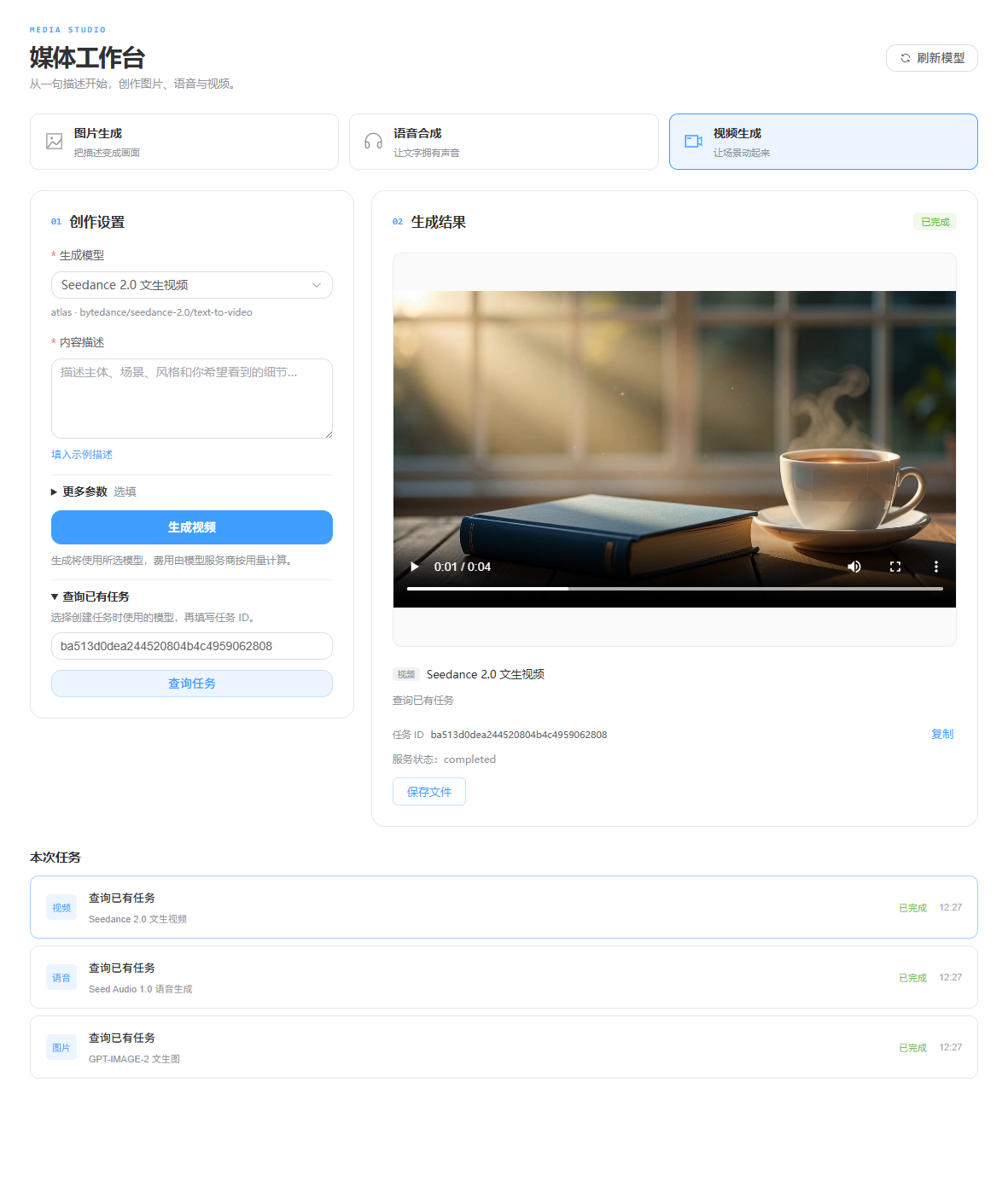Click the 视频 tag beside result model name

tap(406, 674)
